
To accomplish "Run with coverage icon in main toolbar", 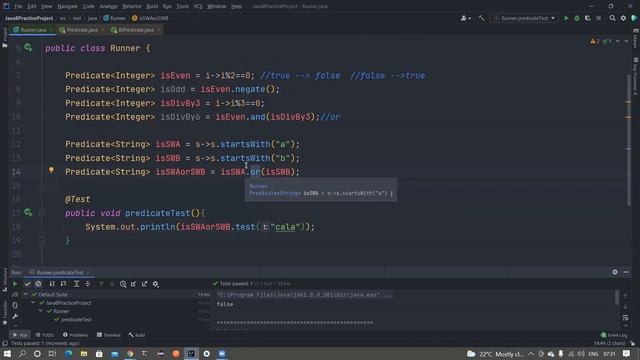I will click(588, 18).
